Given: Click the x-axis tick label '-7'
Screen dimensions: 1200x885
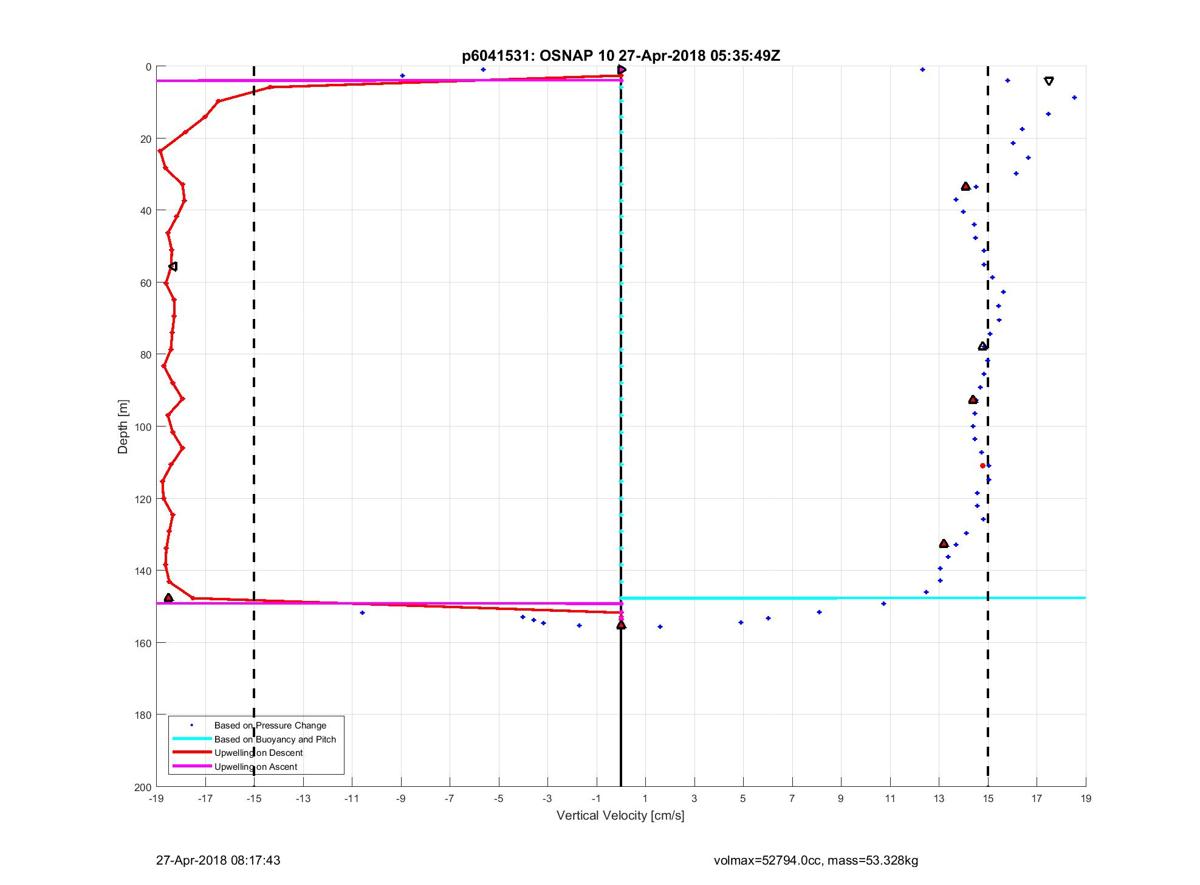Looking at the screenshot, I should pyautogui.click(x=450, y=798).
